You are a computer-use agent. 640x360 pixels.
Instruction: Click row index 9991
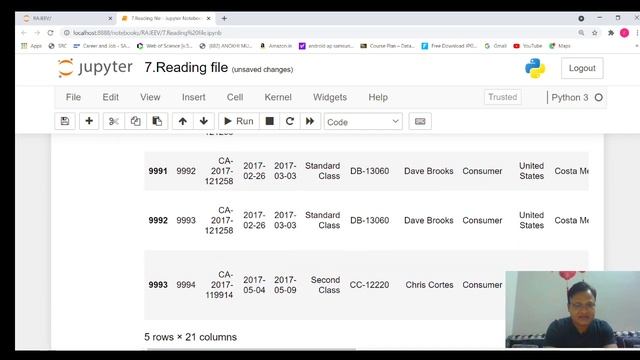pyautogui.click(x=158, y=171)
